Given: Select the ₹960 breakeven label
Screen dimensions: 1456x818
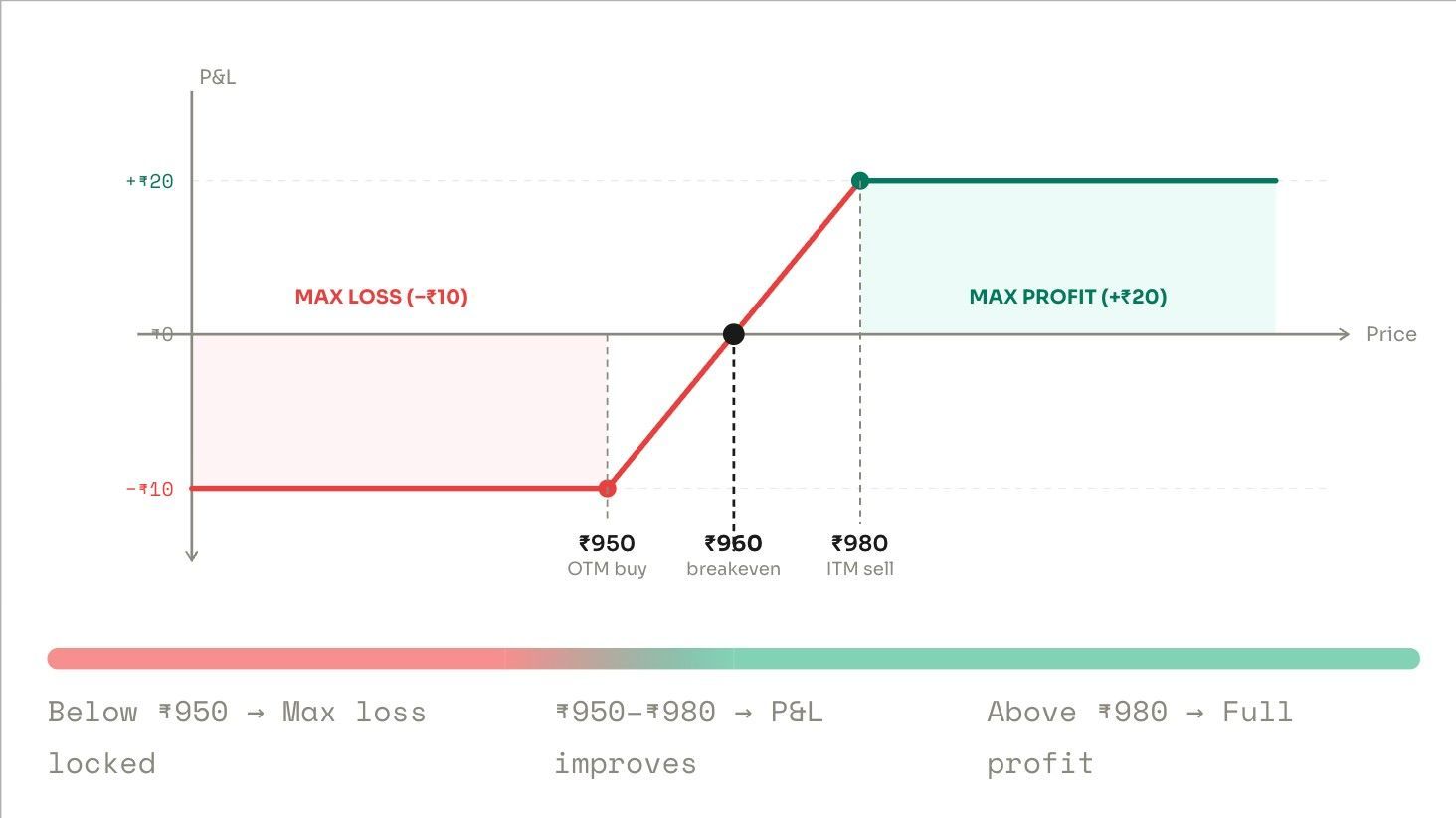Looking at the screenshot, I should click(x=733, y=555).
